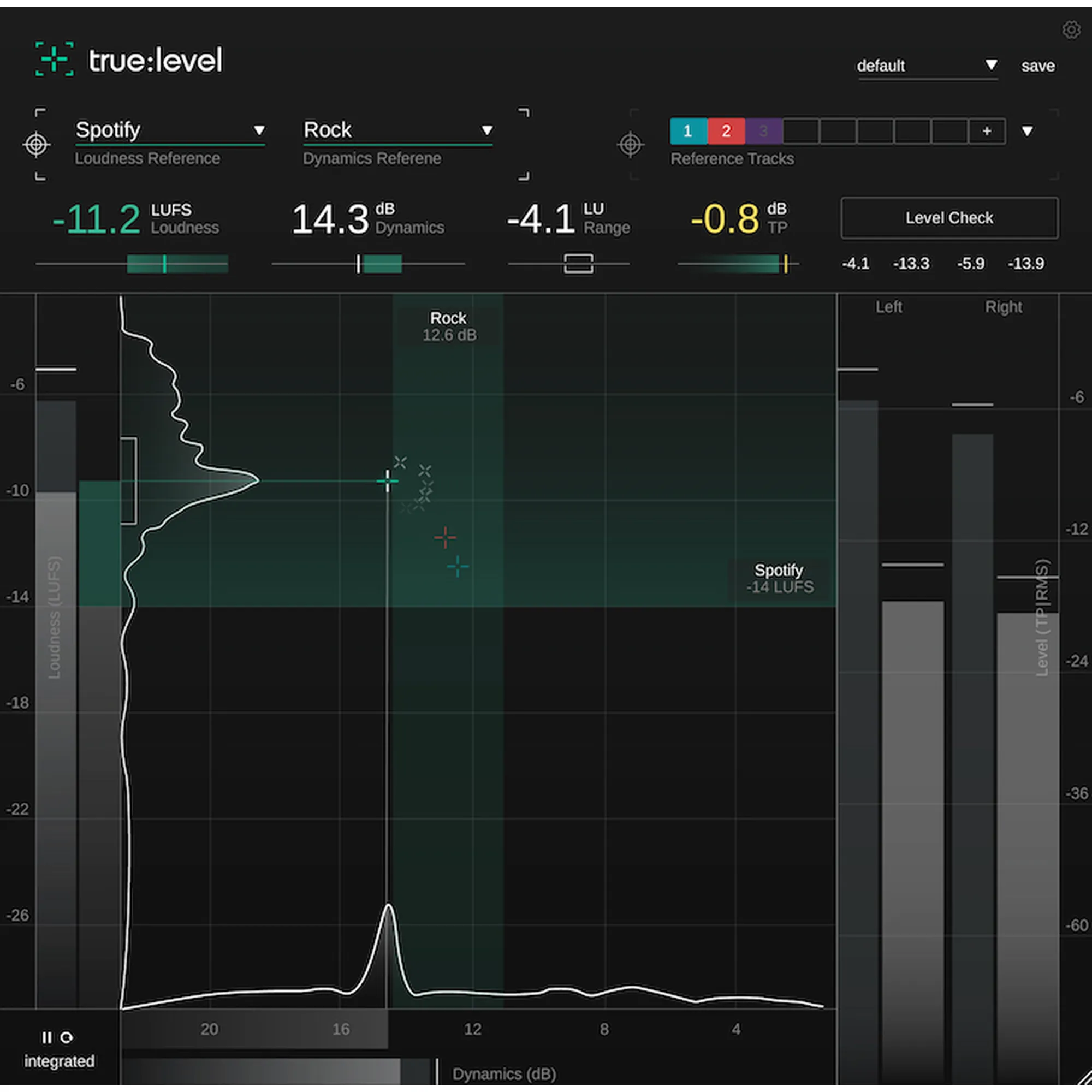This screenshot has height=1092, width=1092.
Task: Open the settings gear icon
Action: pyautogui.click(x=1071, y=30)
